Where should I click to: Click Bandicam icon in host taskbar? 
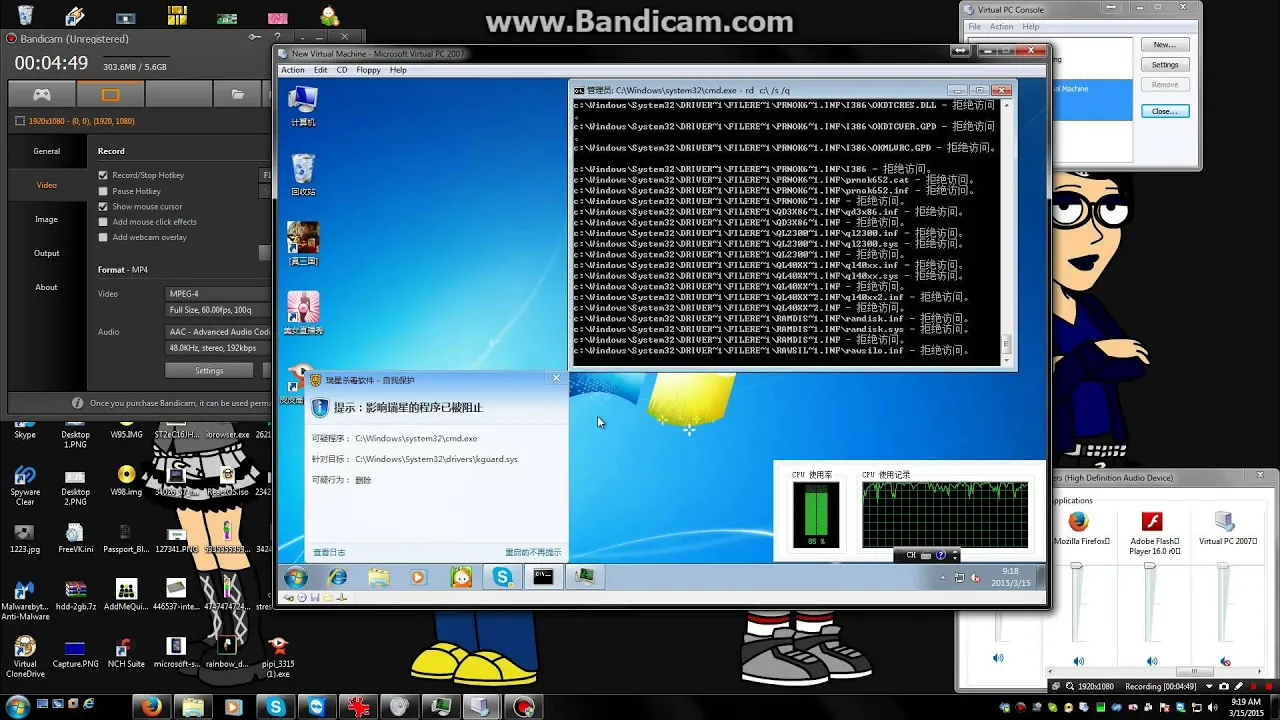(523, 707)
